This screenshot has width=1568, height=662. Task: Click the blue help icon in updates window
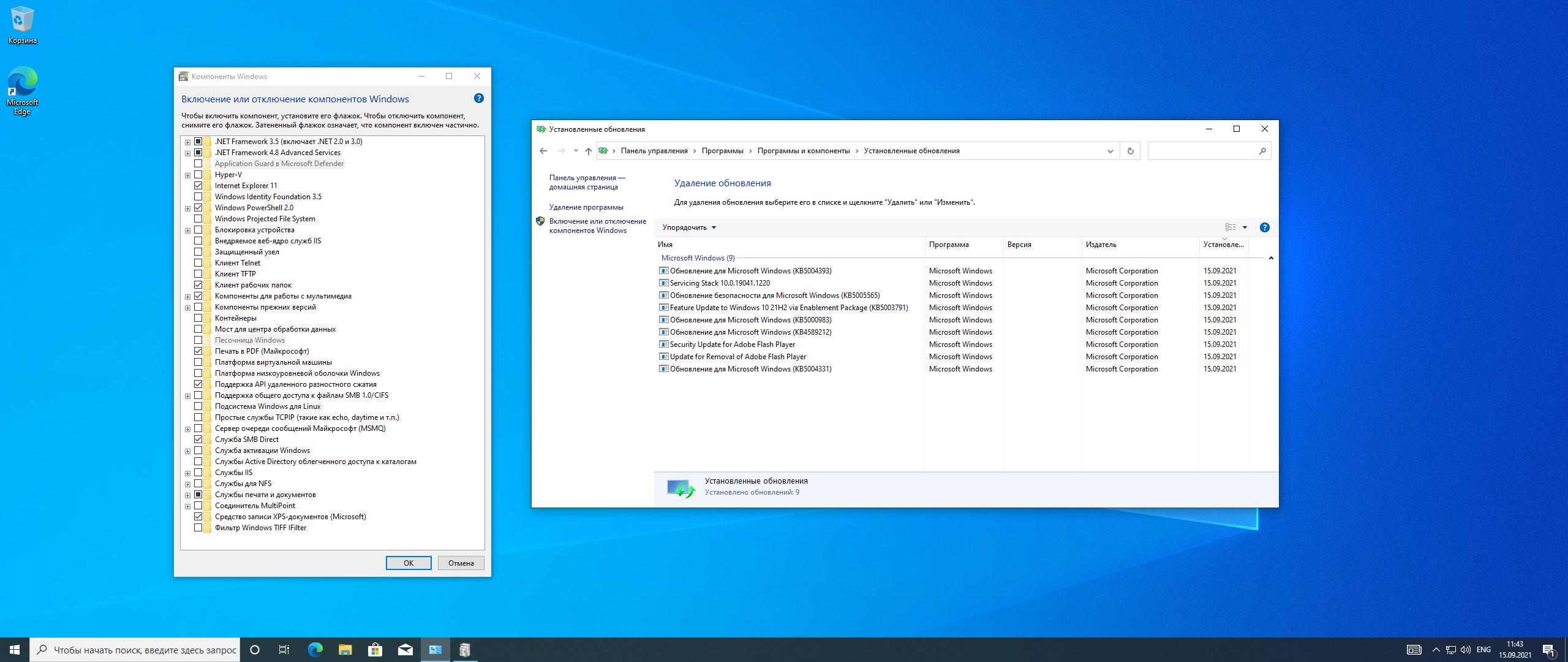(x=1265, y=227)
